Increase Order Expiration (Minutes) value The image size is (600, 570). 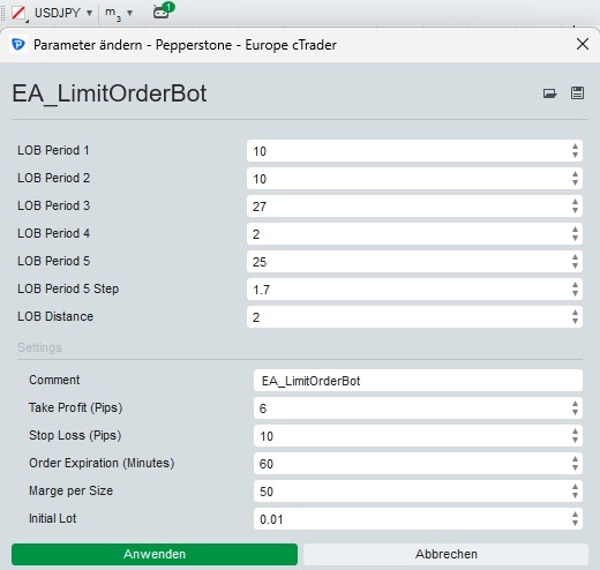point(575,459)
